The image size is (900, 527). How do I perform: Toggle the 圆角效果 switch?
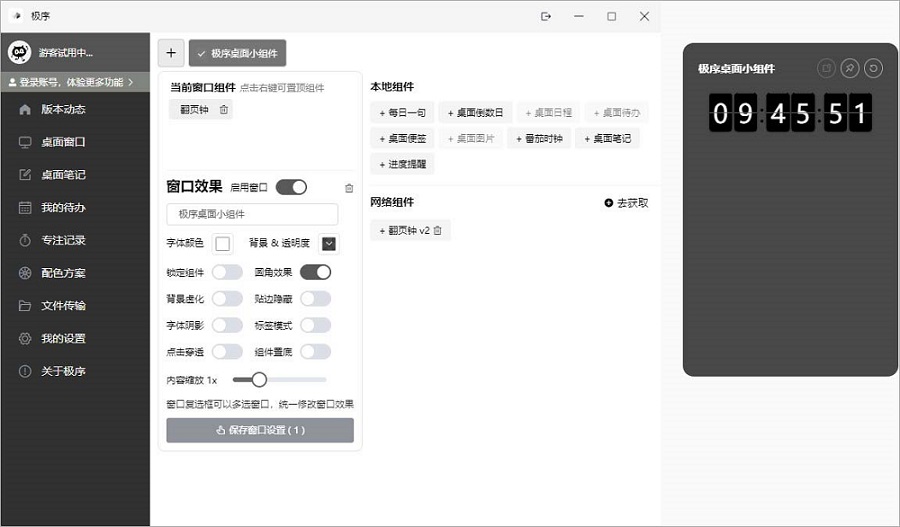pos(316,272)
